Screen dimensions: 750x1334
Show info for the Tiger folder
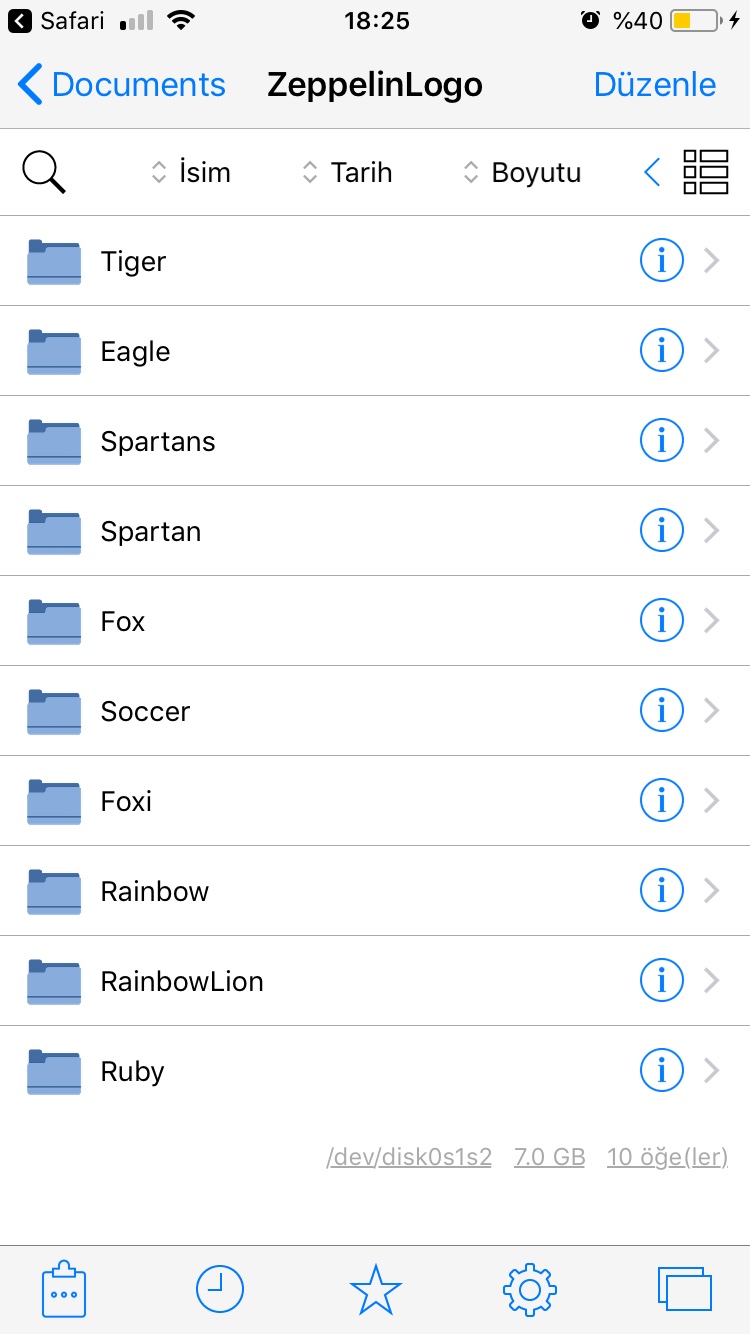[661, 260]
